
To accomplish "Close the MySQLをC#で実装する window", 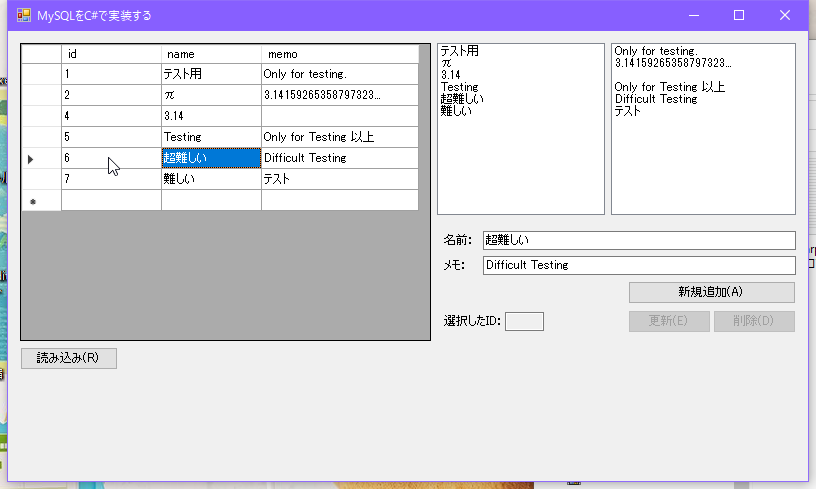I will pos(785,15).
